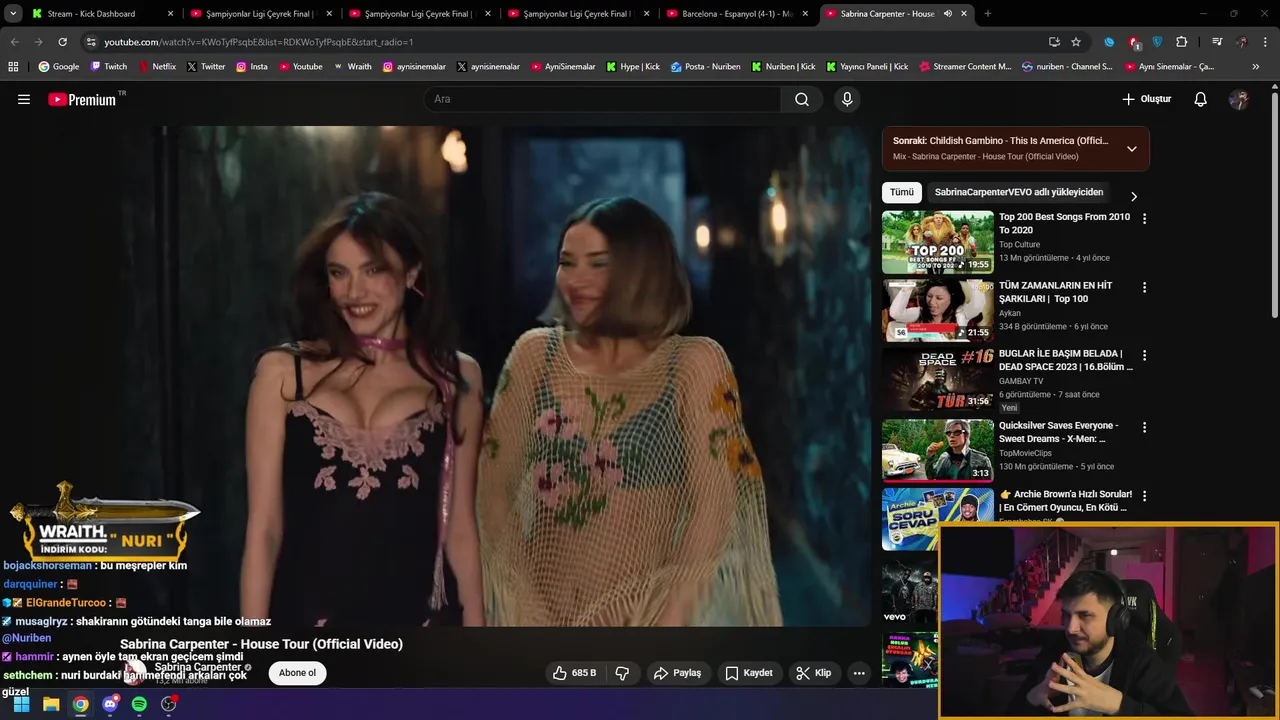Show hidden bookmarks with double chevron
Viewport: 1280px width, 720px height.
(1256, 67)
